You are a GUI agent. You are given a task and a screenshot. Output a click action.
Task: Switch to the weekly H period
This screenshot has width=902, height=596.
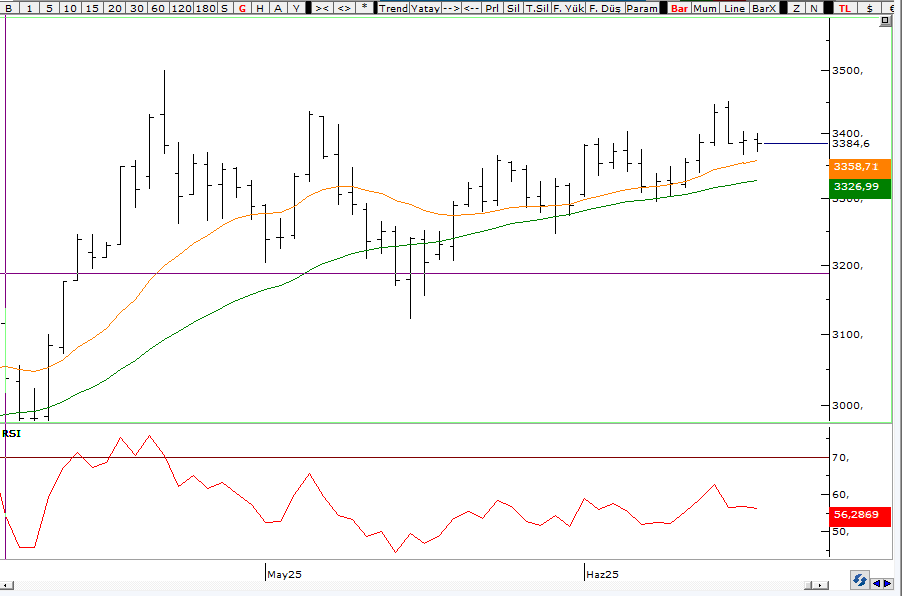[x=260, y=8]
